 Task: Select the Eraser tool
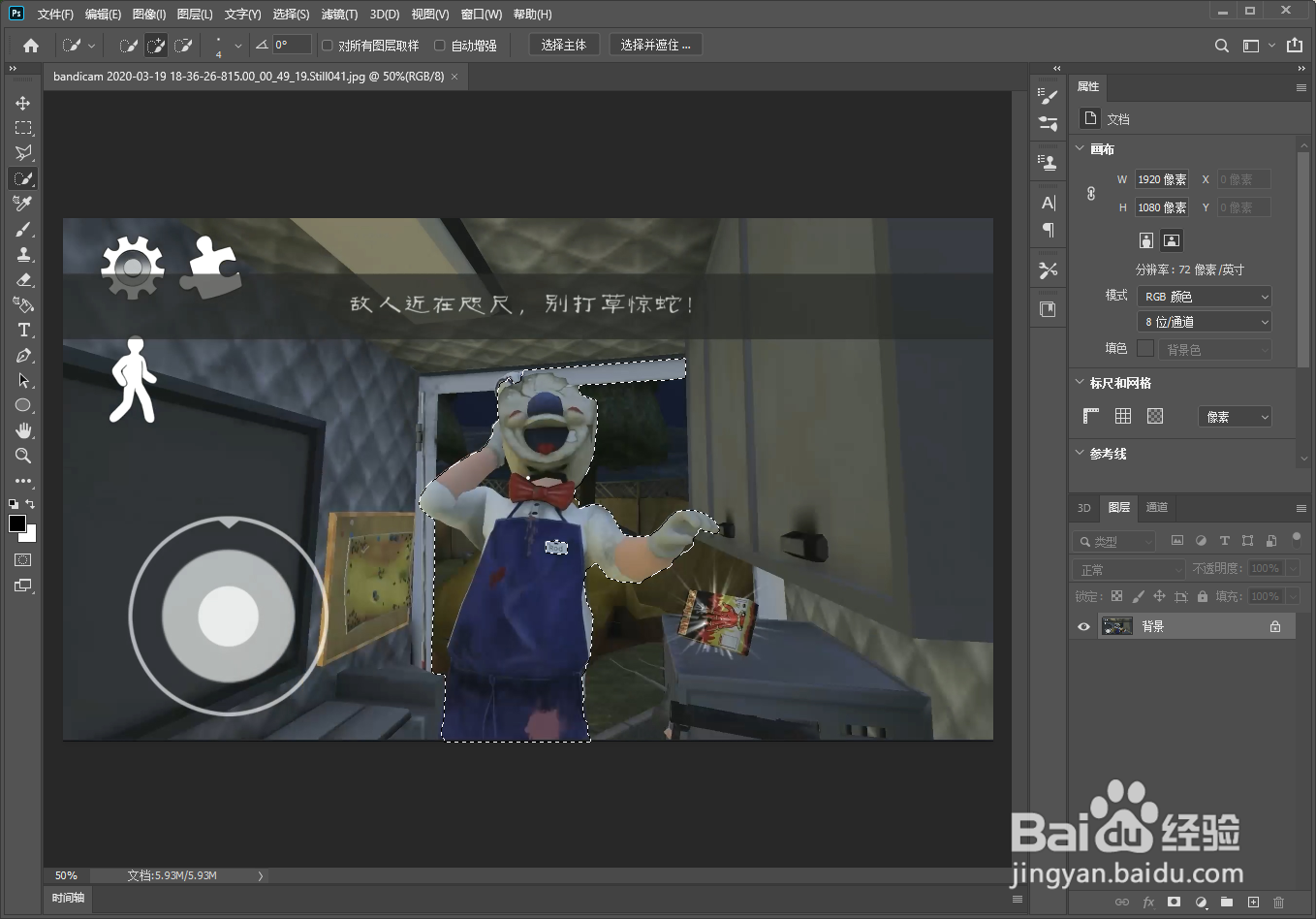tap(23, 279)
